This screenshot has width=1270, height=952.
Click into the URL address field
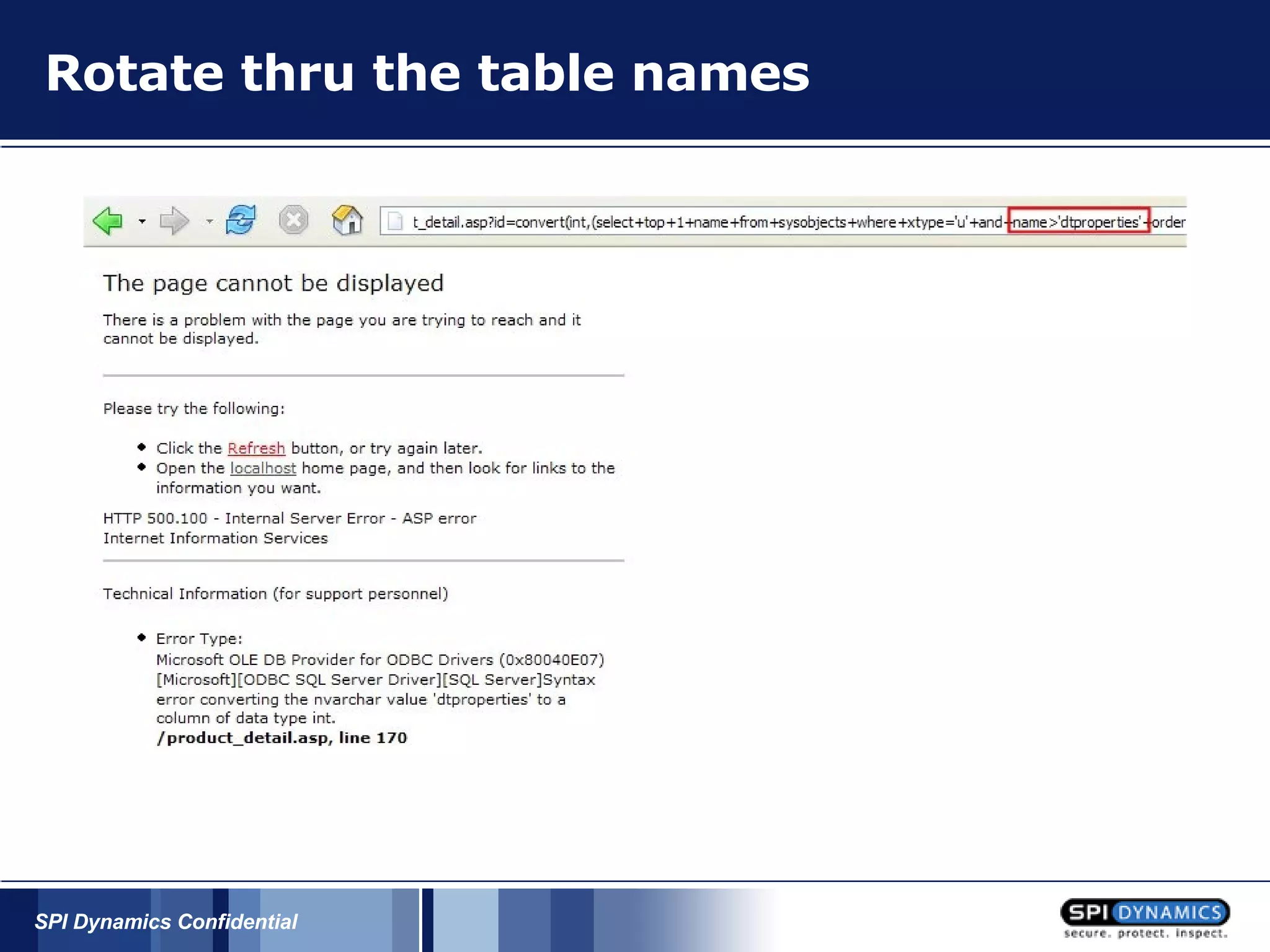783,221
